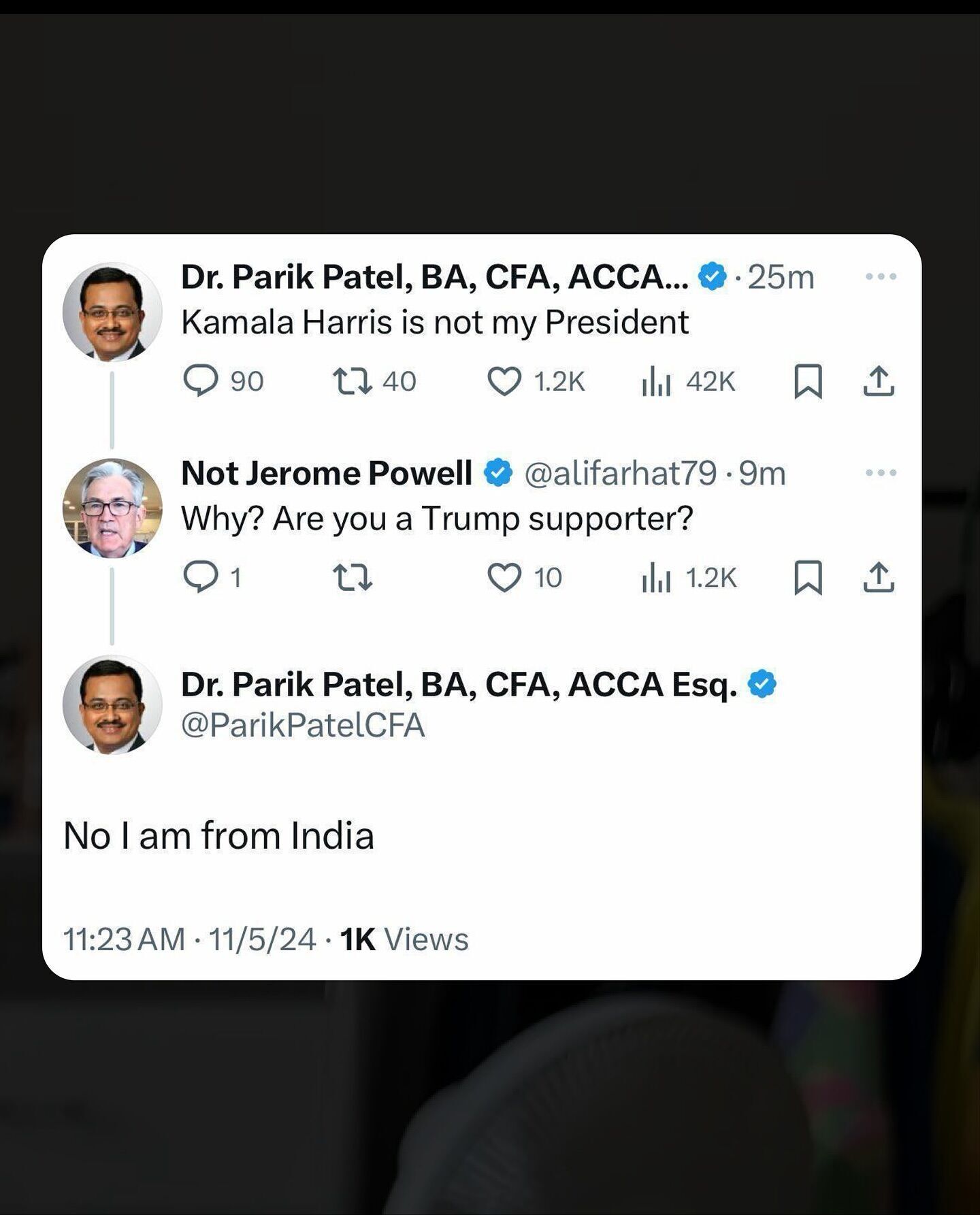Share Not Jerome Powell's reply
This screenshot has width=980, height=1215.
(x=879, y=577)
